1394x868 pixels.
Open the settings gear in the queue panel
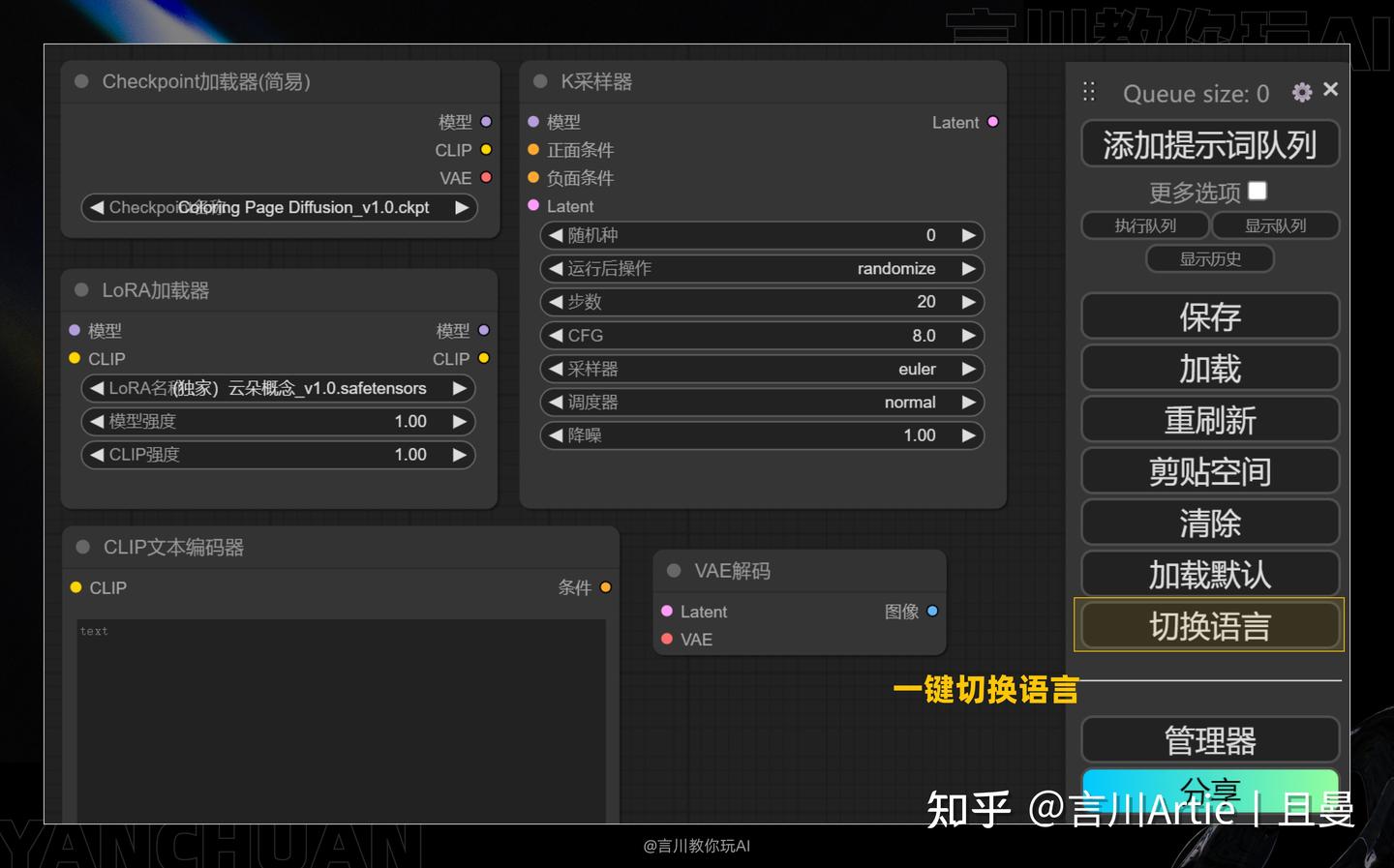click(x=1301, y=93)
